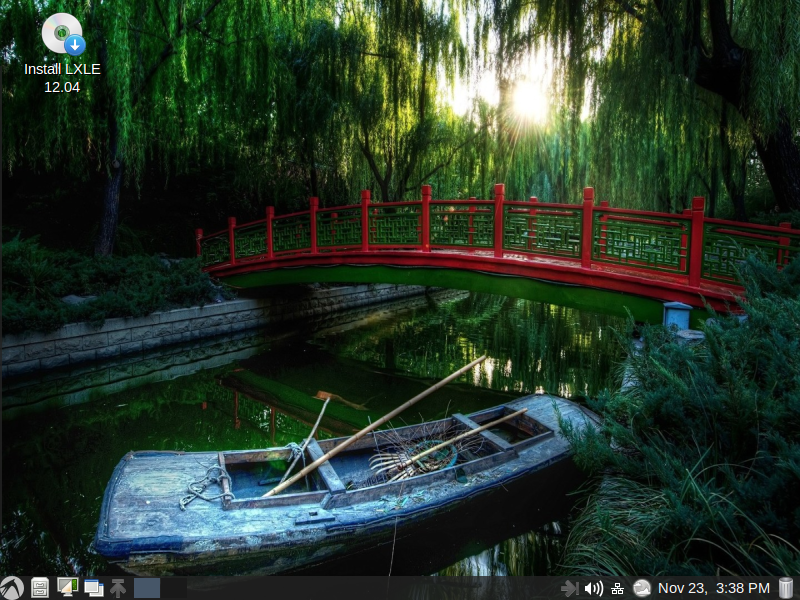The height and width of the screenshot is (600, 800).
Task: Select the blue workspace pager box
Action: (147, 588)
